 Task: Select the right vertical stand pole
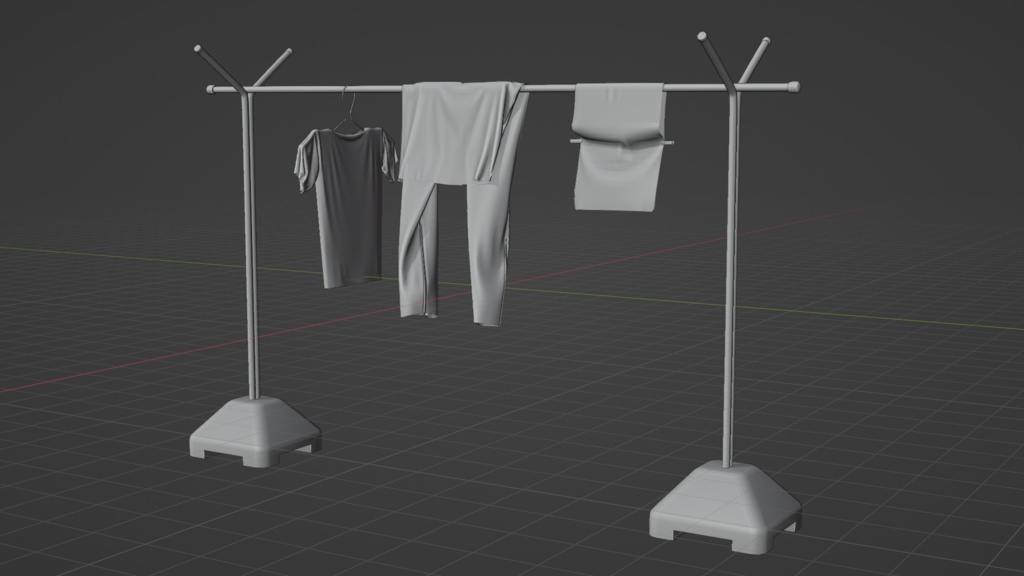coord(731,278)
